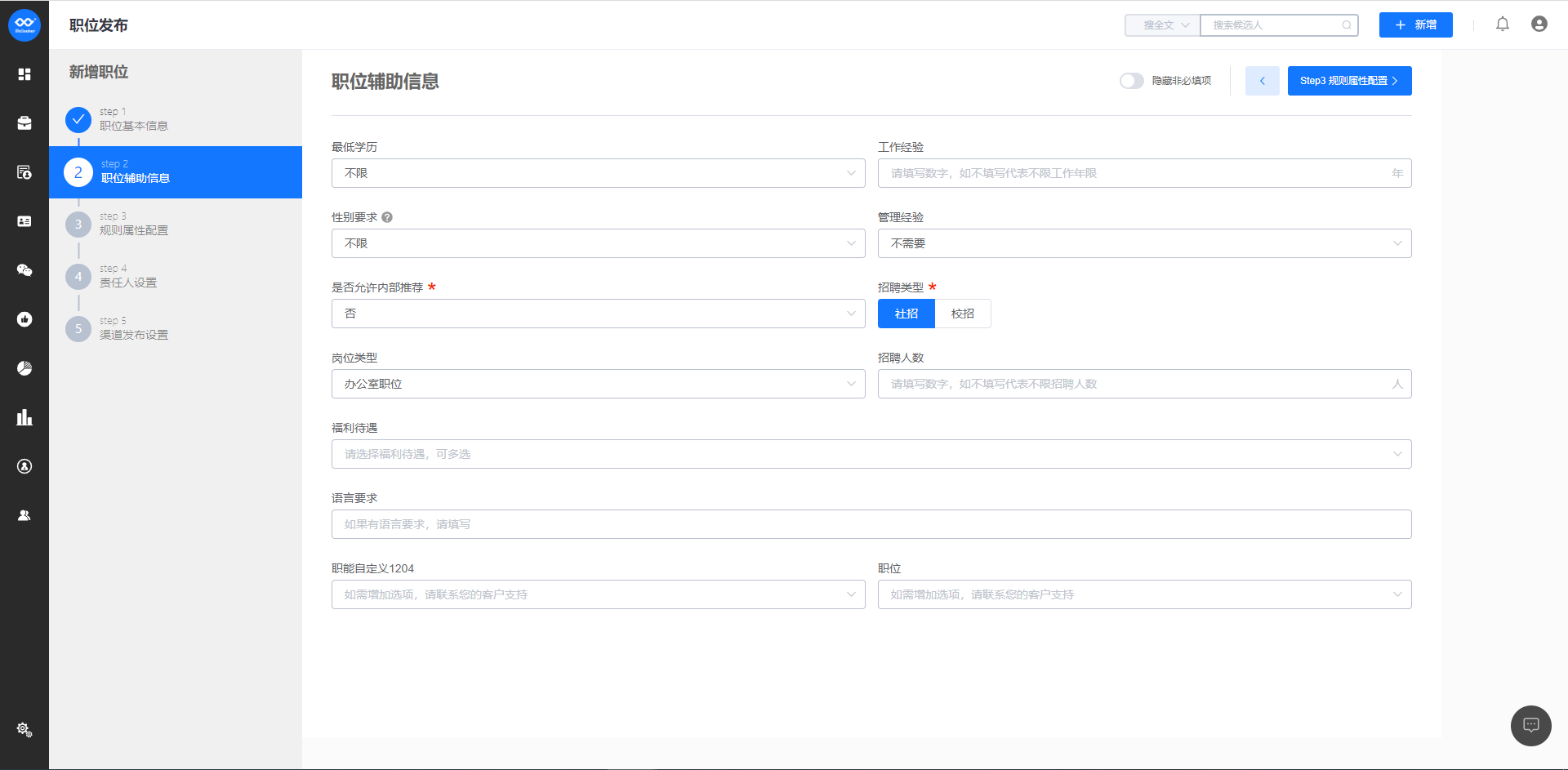Open the pie chart icon in sidebar
The width and height of the screenshot is (1568, 770).
(24, 368)
